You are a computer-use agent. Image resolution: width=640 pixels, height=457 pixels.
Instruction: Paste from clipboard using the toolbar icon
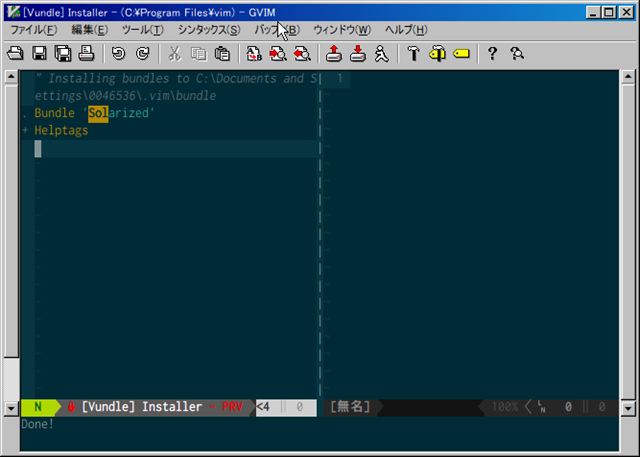coord(221,53)
